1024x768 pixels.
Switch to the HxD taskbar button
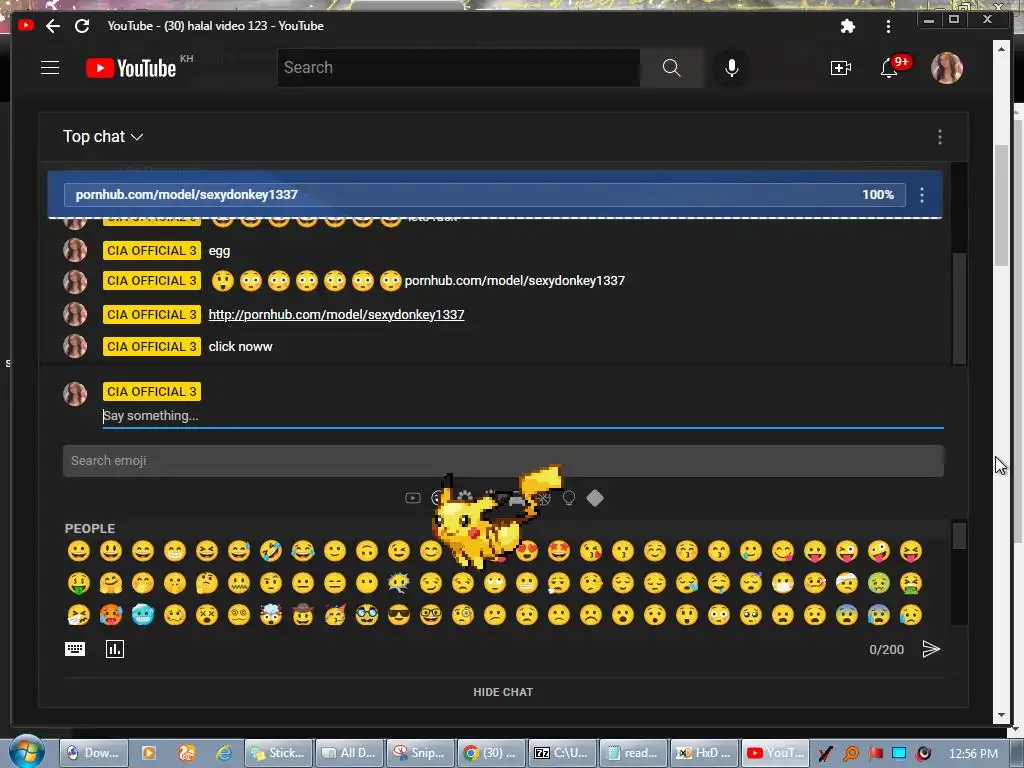click(x=705, y=753)
